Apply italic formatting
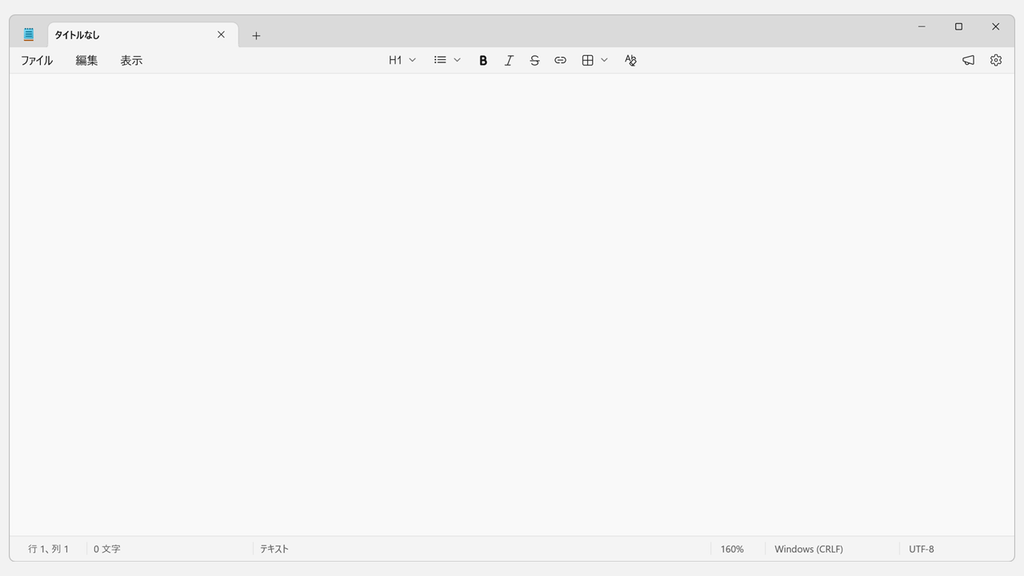1024x576 pixels. (509, 60)
